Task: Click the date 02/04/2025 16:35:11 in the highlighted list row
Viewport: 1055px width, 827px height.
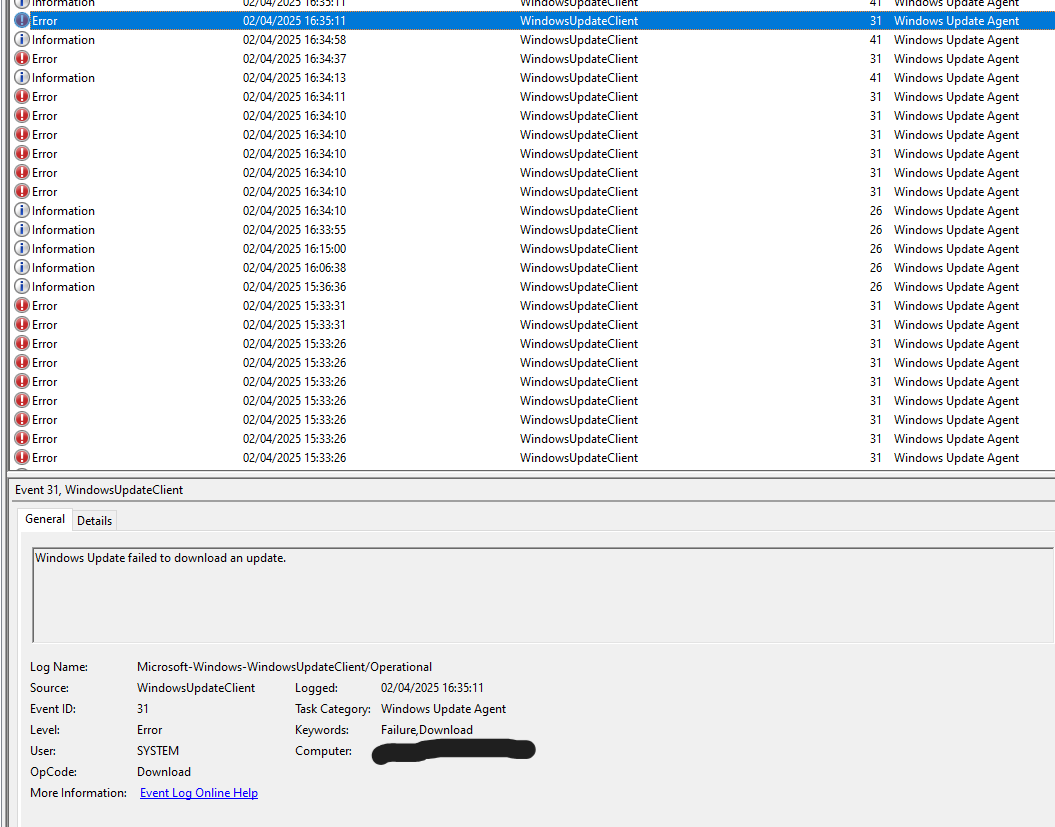Action: click(x=294, y=21)
